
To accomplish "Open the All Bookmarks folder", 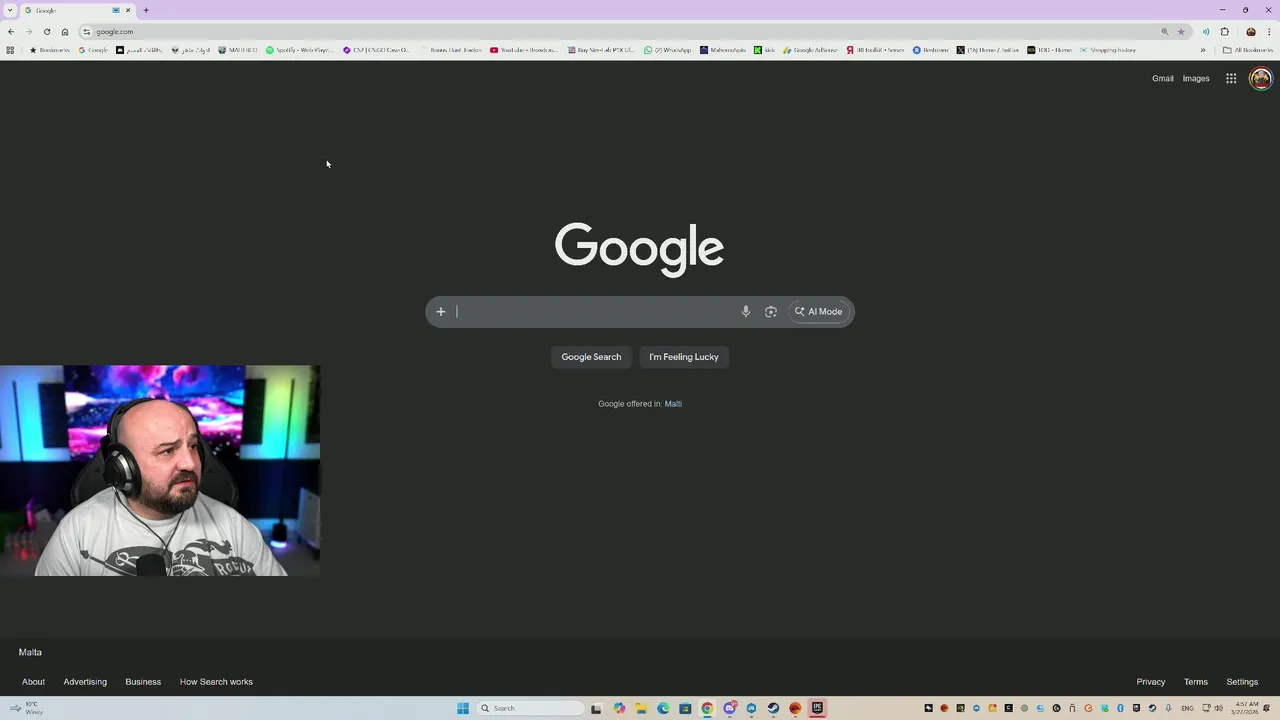I will pyautogui.click(x=1247, y=50).
